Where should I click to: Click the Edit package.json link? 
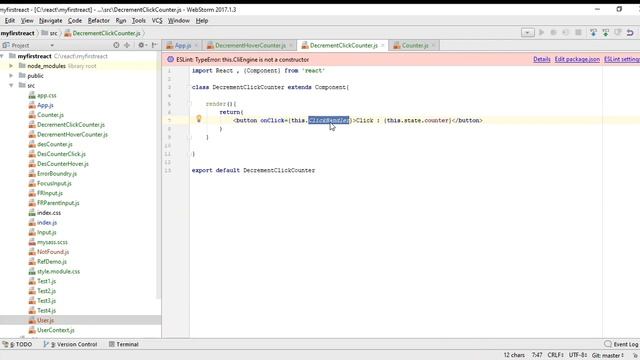click(x=577, y=60)
